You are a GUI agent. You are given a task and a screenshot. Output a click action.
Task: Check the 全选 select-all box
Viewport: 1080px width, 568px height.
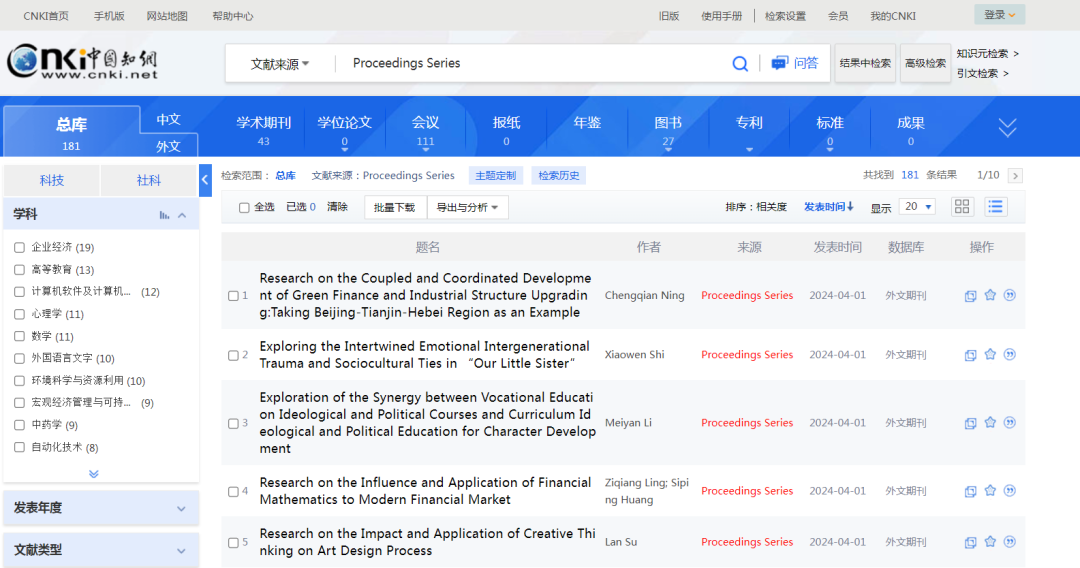pos(244,207)
